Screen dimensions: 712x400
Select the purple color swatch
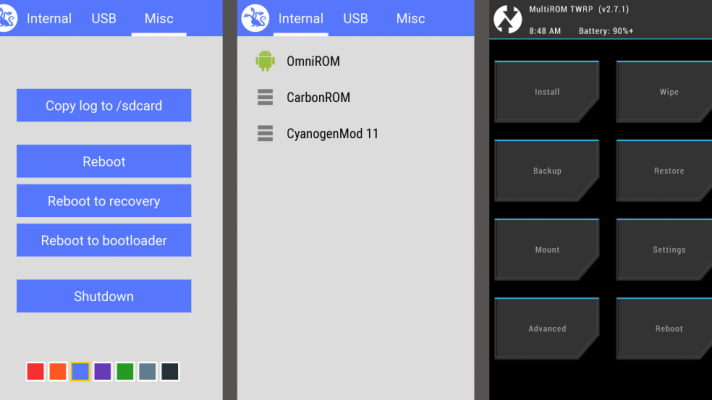[x=103, y=371]
